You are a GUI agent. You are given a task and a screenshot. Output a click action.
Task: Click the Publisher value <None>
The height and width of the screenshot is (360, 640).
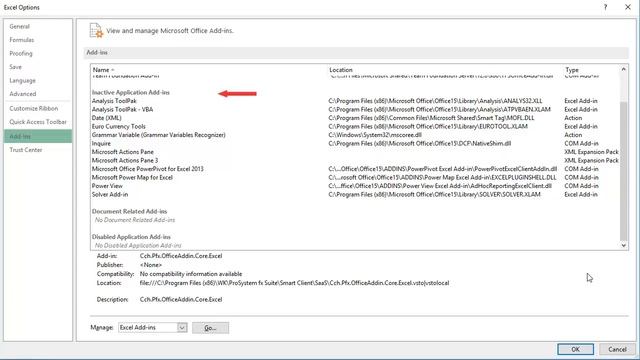151,265
